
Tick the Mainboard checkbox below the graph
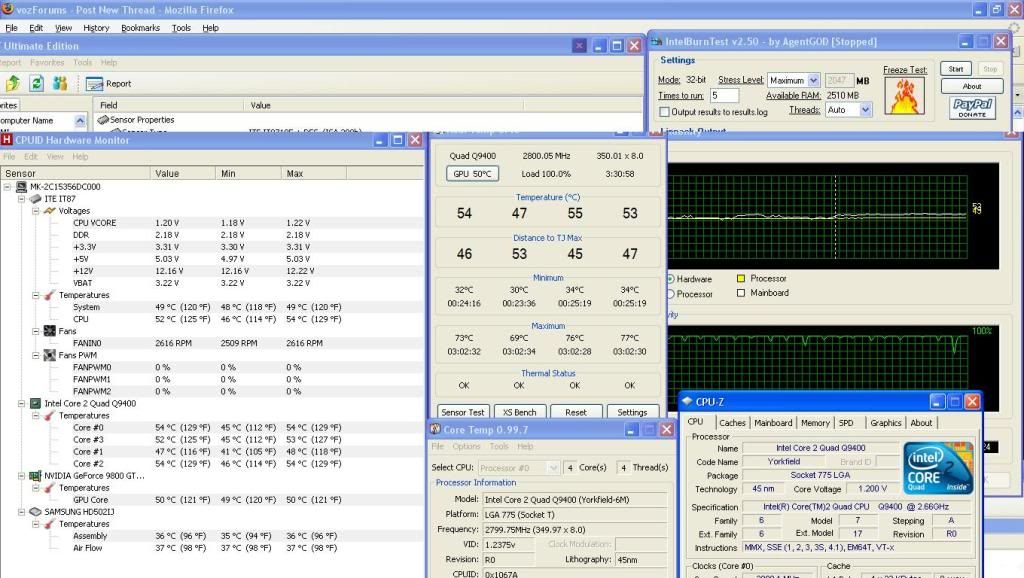[x=741, y=293]
